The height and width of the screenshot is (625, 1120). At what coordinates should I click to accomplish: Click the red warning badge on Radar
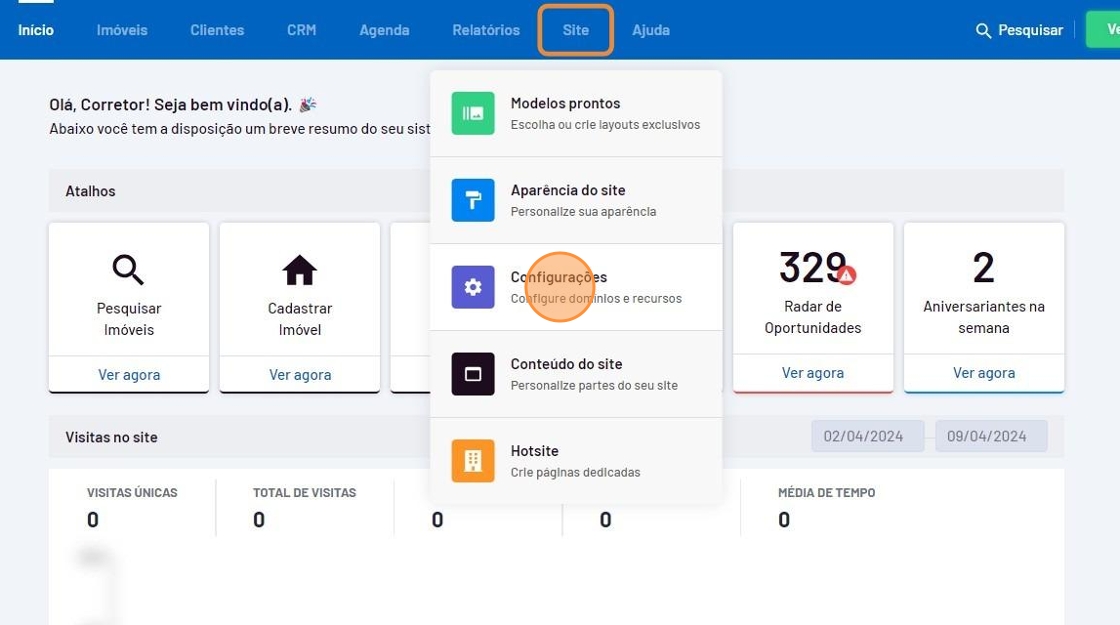pyautogui.click(x=847, y=275)
